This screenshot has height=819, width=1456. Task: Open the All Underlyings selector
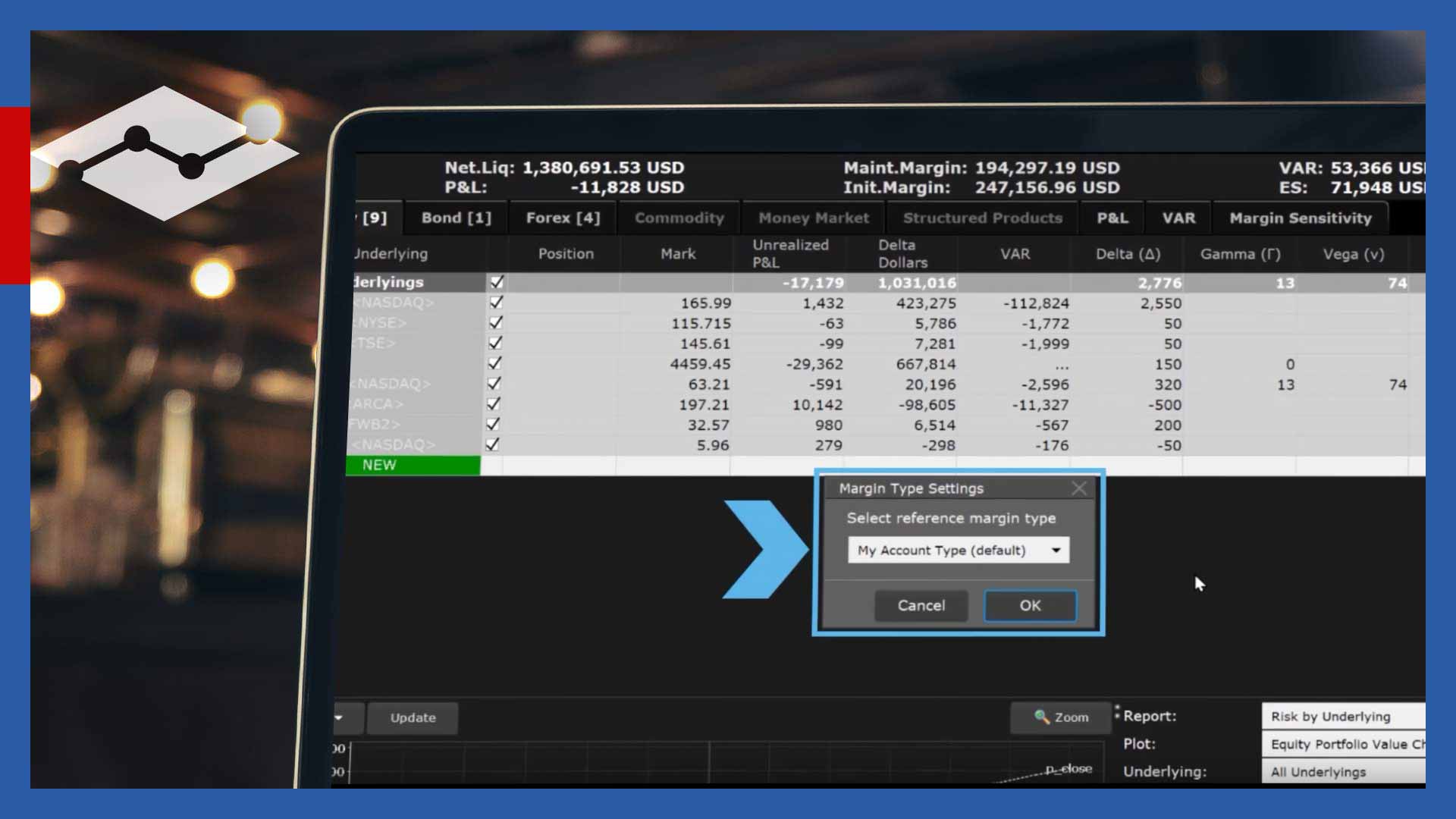[1342, 772]
